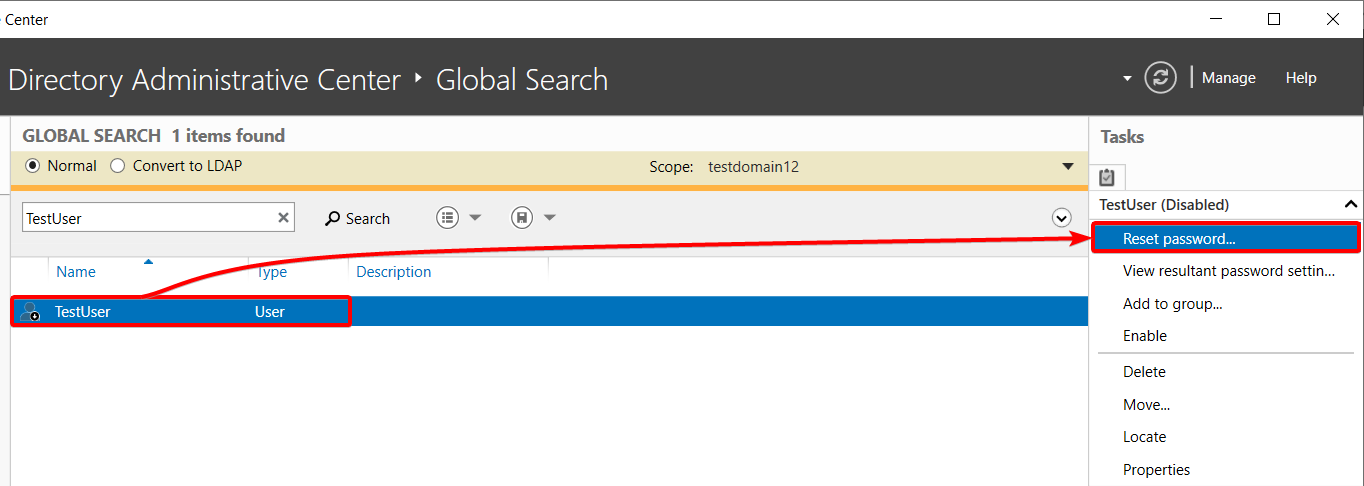Minimize the window
This screenshot has height=486, width=1364.
[1216, 19]
